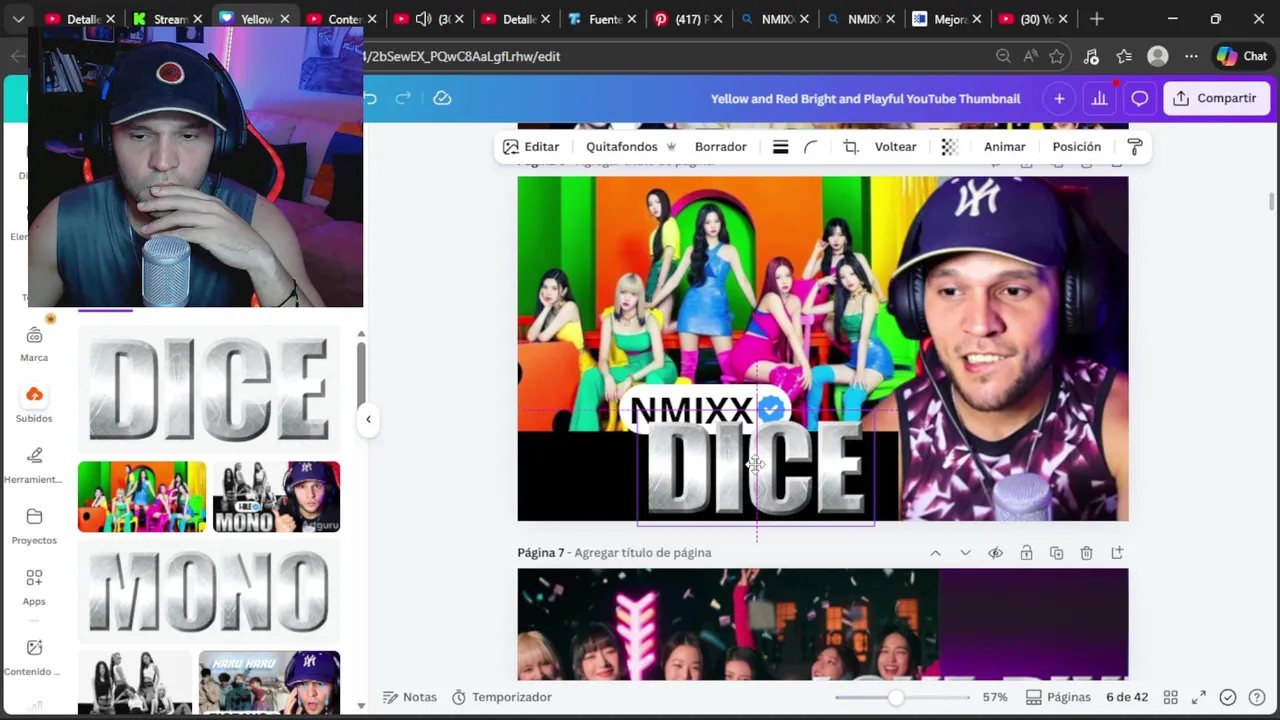Click the Posición button
Image resolution: width=1280 pixels, height=720 pixels.
(x=1077, y=147)
